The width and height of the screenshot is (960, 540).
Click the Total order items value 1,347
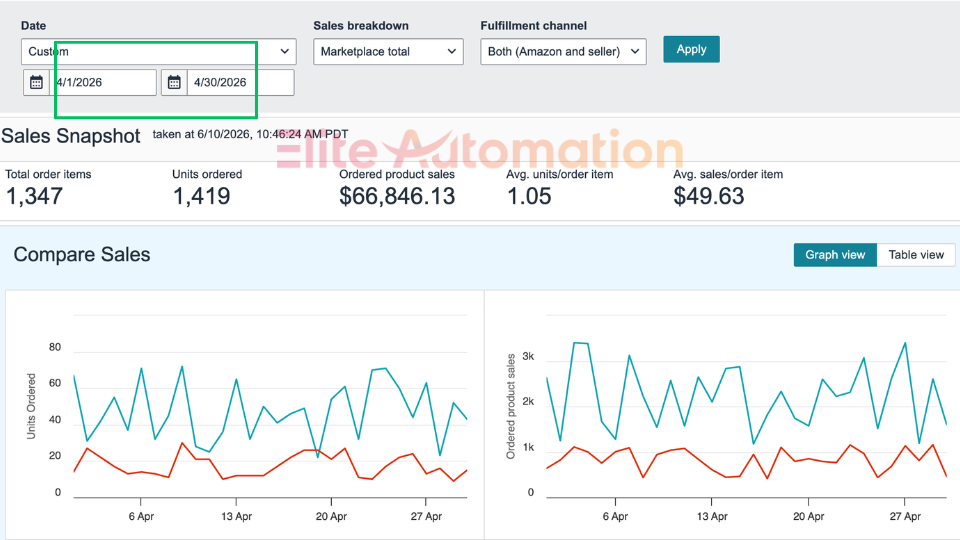click(34, 197)
